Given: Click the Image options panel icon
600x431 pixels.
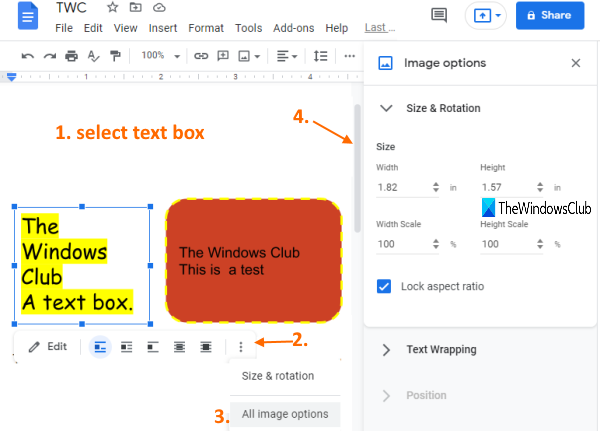Looking at the screenshot, I should 385,63.
